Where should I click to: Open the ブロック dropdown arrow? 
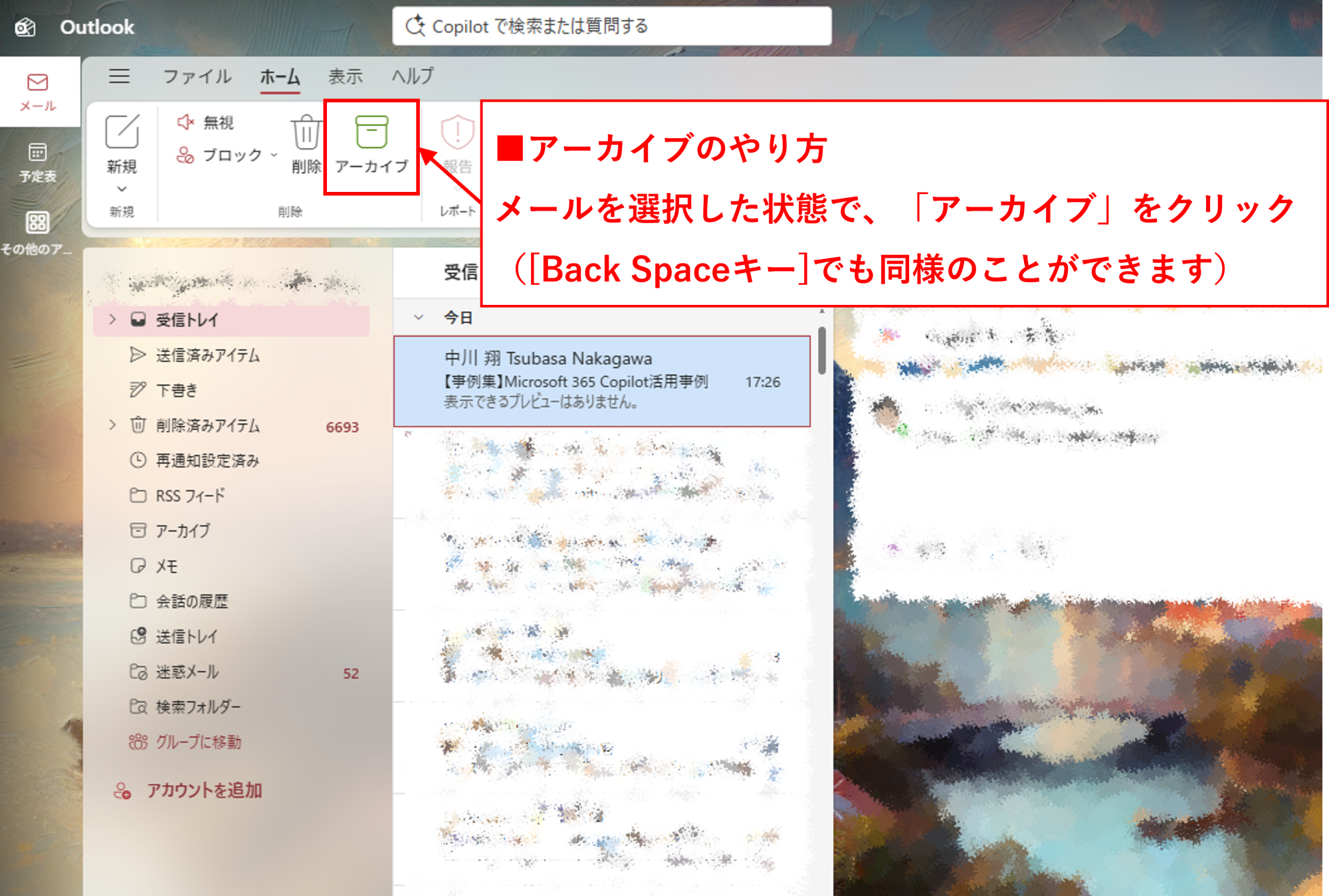tap(274, 155)
